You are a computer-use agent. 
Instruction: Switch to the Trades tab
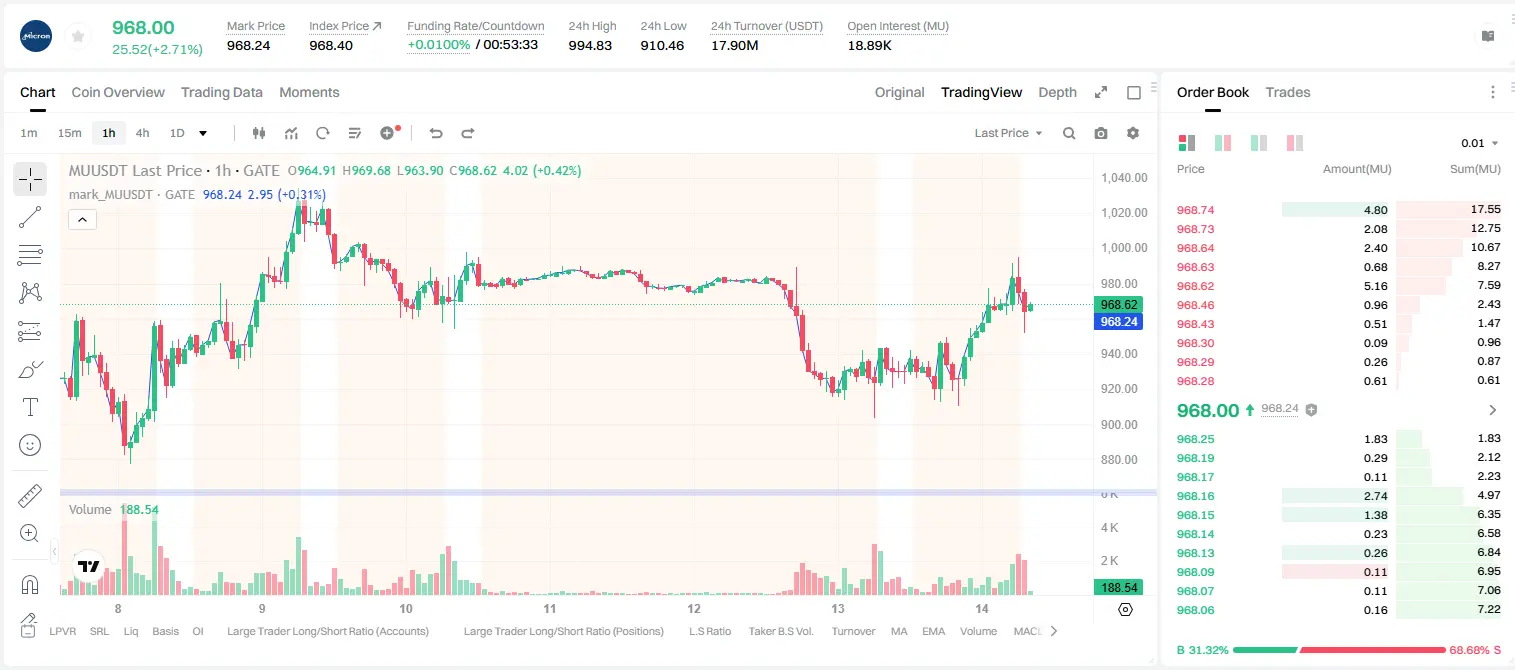pyautogui.click(x=1287, y=92)
